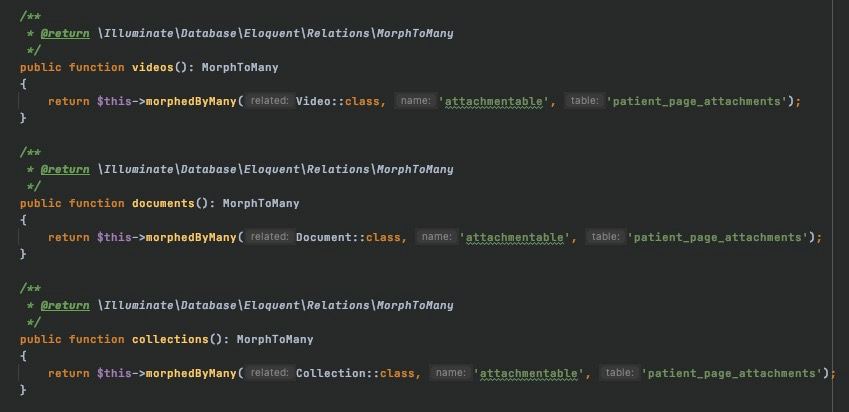Click the @return tag above videos function
This screenshot has width=849, height=412.
pos(65,34)
